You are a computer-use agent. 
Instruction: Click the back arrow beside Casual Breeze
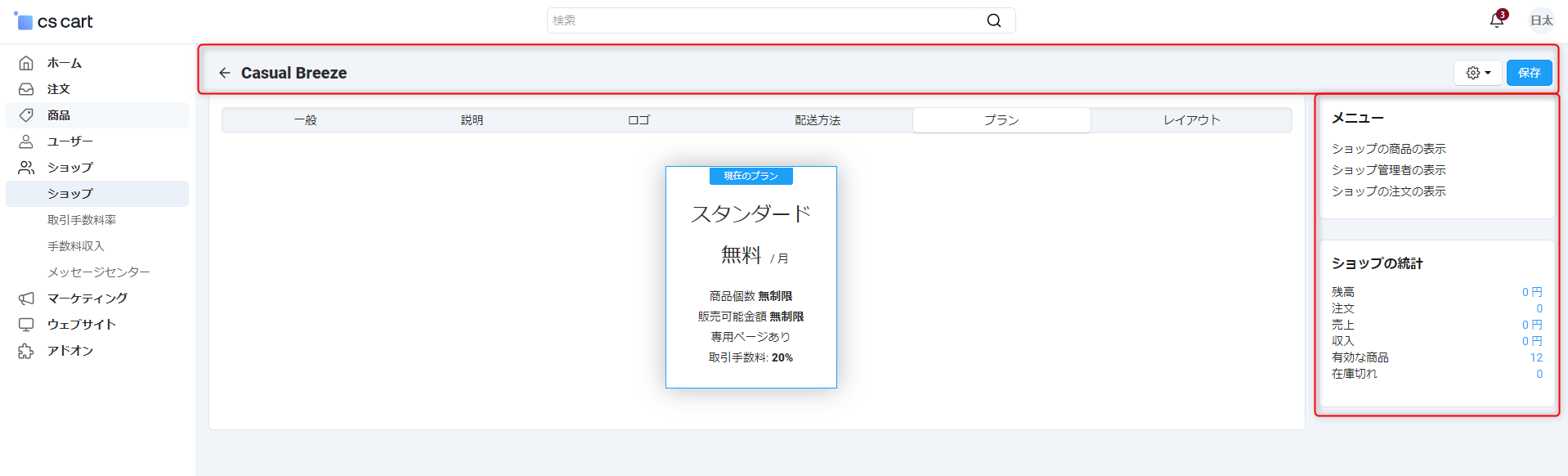pyautogui.click(x=225, y=73)
